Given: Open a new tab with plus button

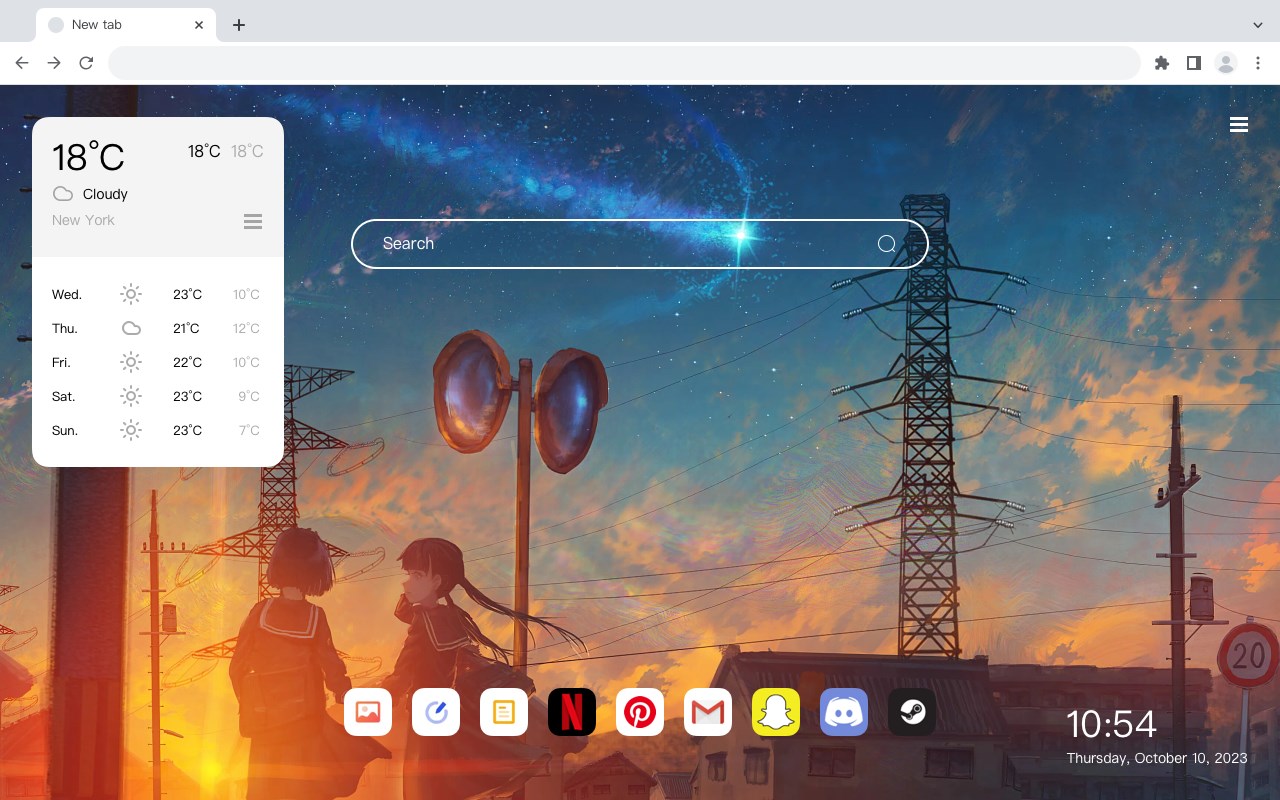Looking at the screenshot, I should [238, 25].
